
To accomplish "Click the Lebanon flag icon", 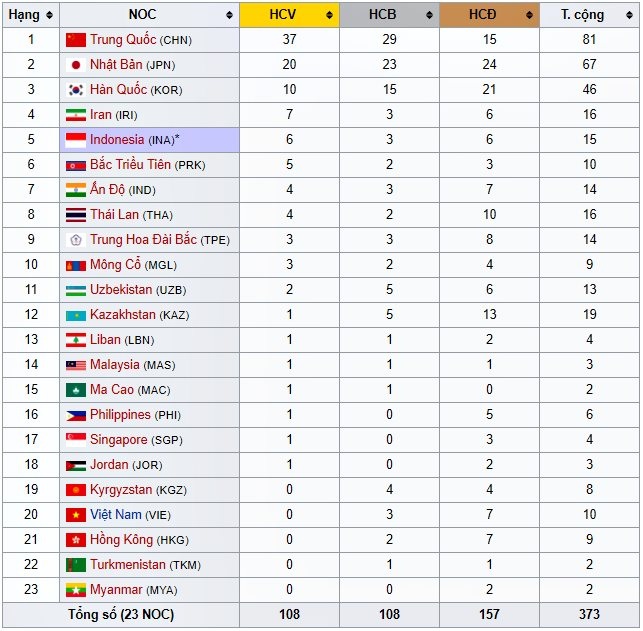I will (76, 340).
